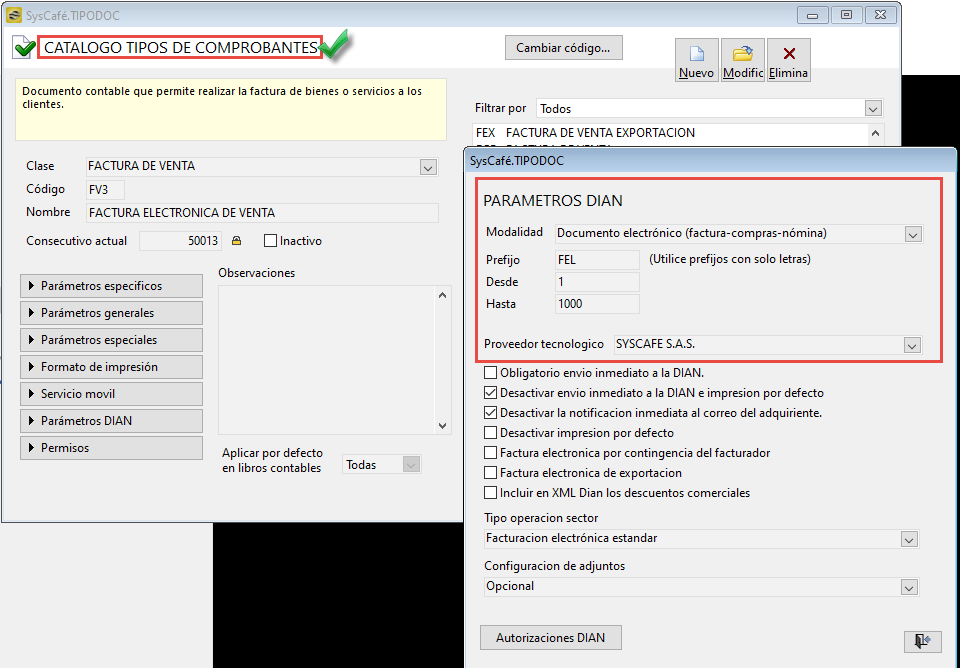Click the Elimina red X button
The width and height of the screenshot is (960, 668).
[789, 60]
